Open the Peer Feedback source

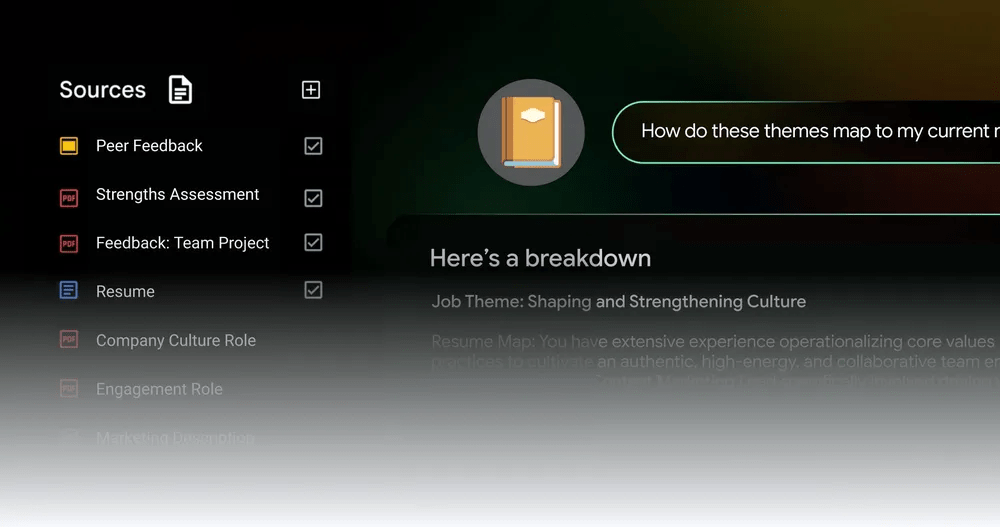pos(149,146)
